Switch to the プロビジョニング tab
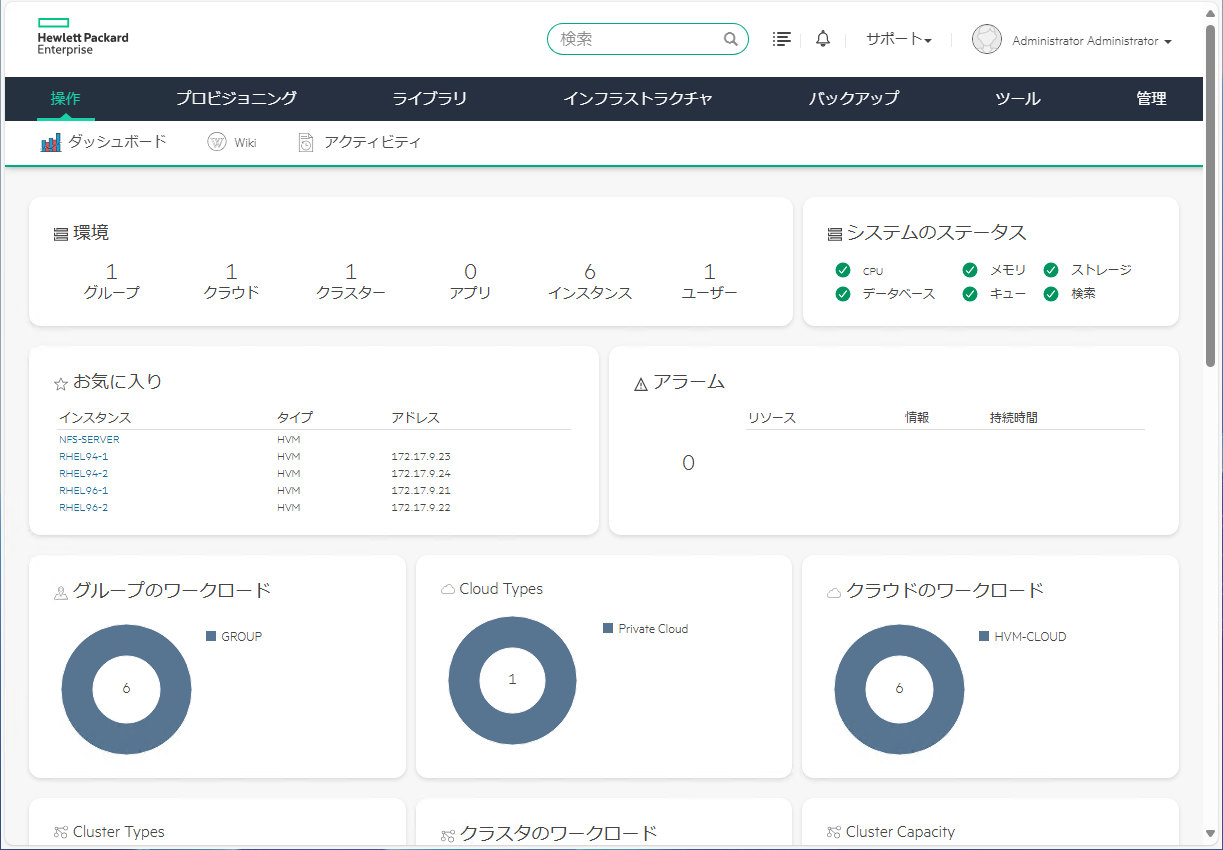The width and height of the screenshot is (1223, 850). pyautogui.click(x=236, y=98)
